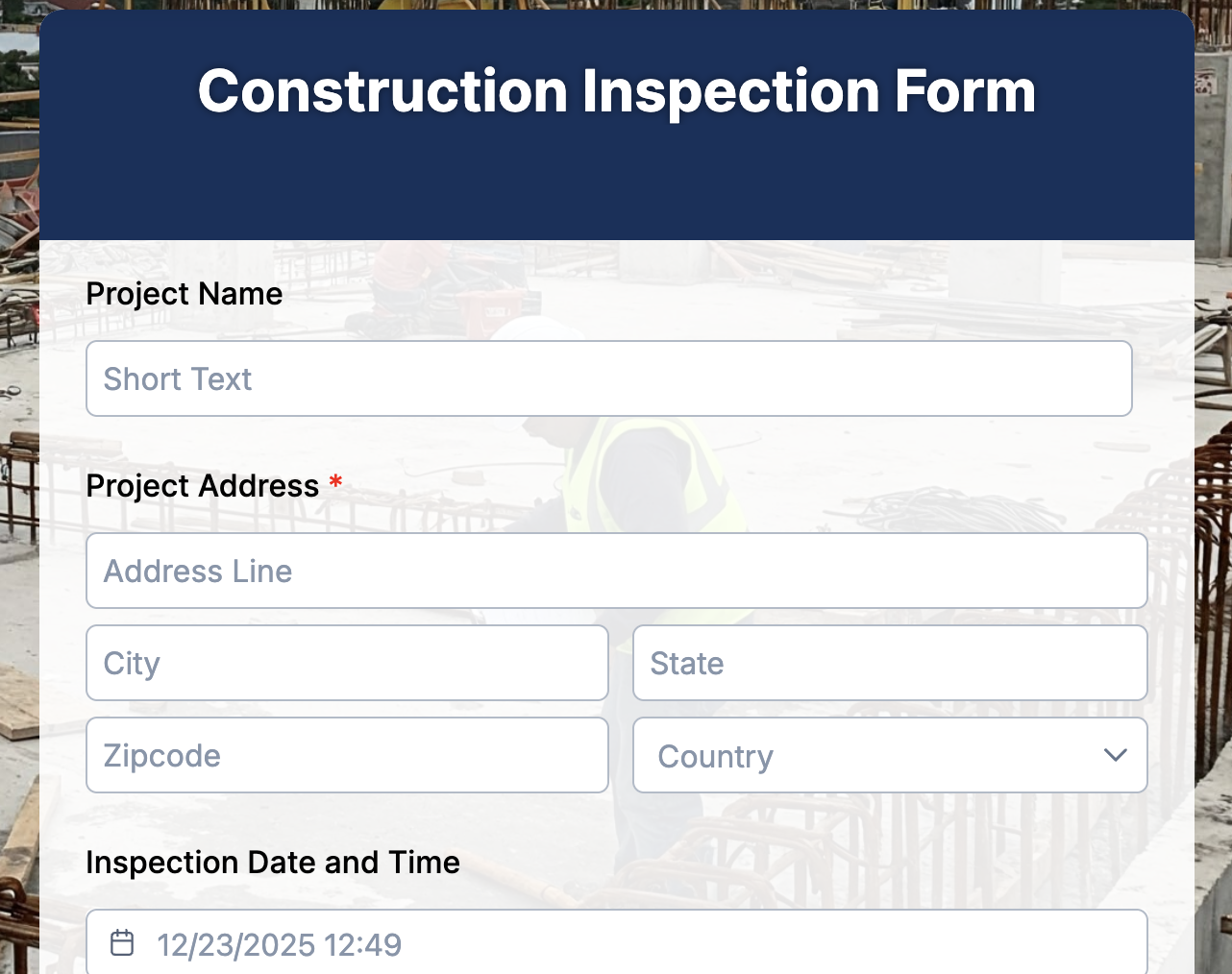
Task: Click the Address Line input box
Action: point(617,571)
